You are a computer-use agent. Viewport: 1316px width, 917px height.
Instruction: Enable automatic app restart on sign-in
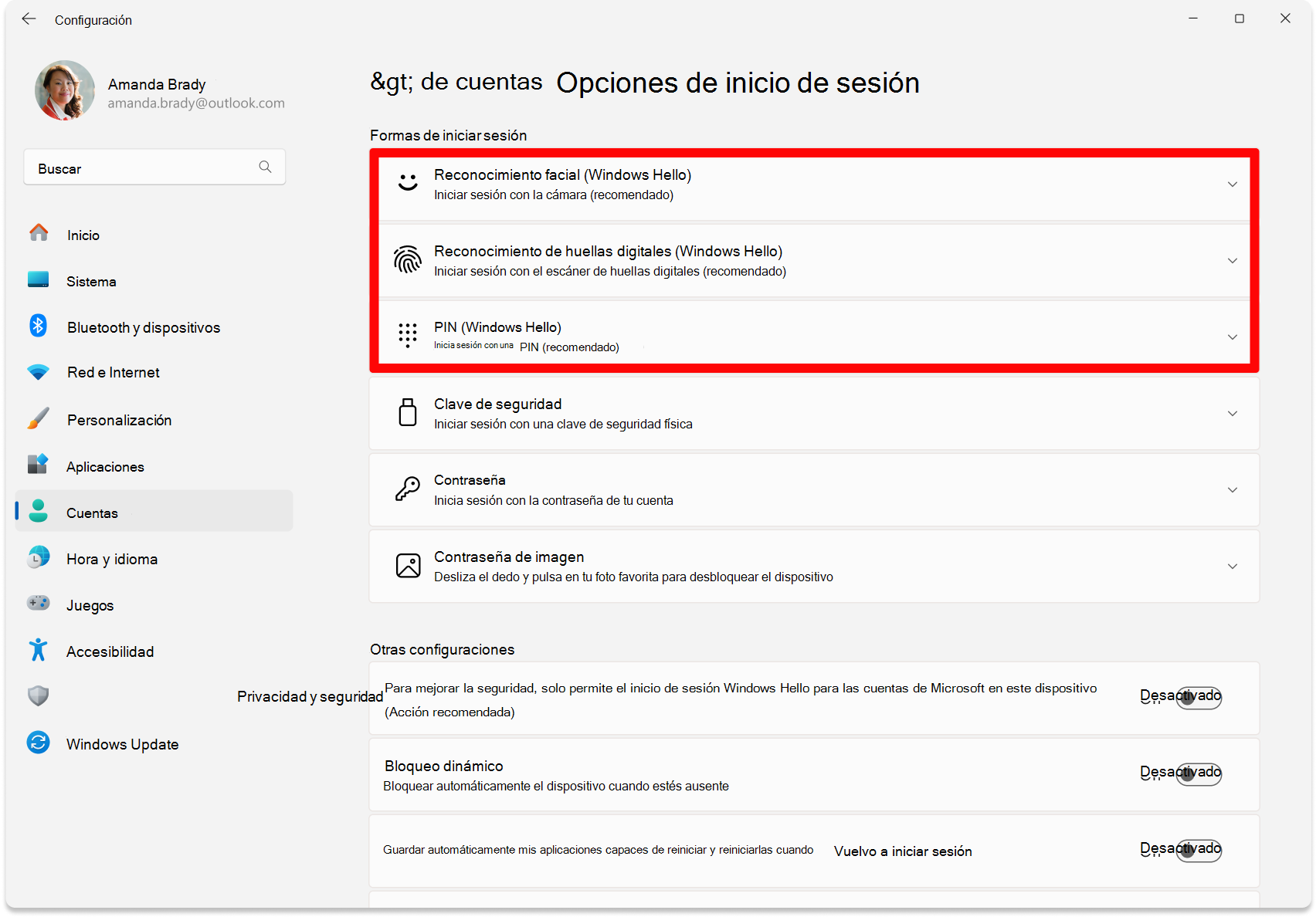(x=1198, y=850)
